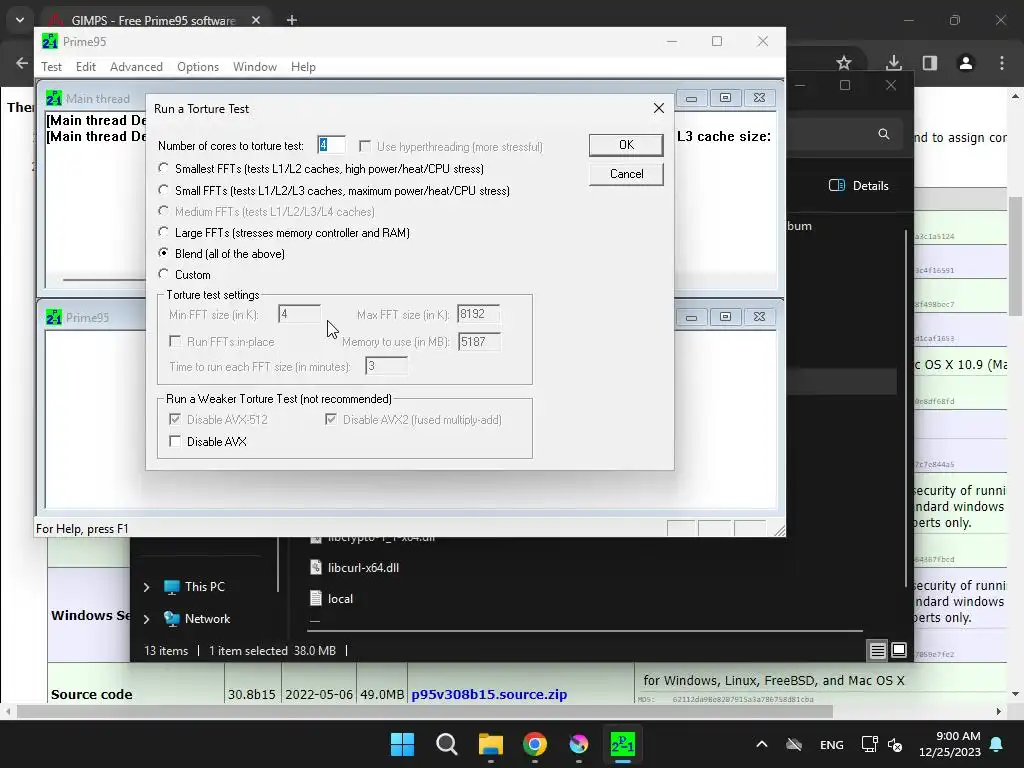Go back in Chrome browser
The height and width of the screenshot is (768, 1024).
pos(22,63)
